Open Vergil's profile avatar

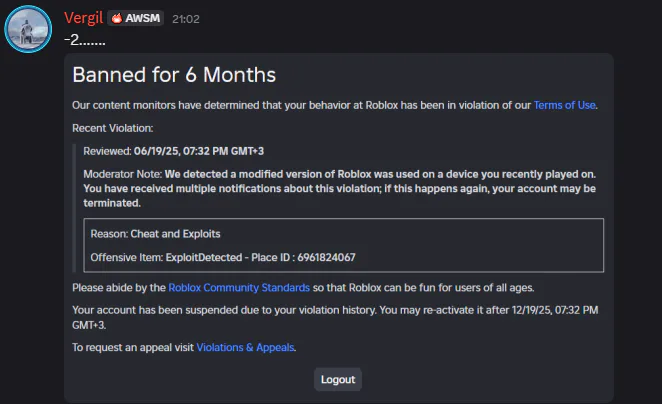click(x=28, y=29)
